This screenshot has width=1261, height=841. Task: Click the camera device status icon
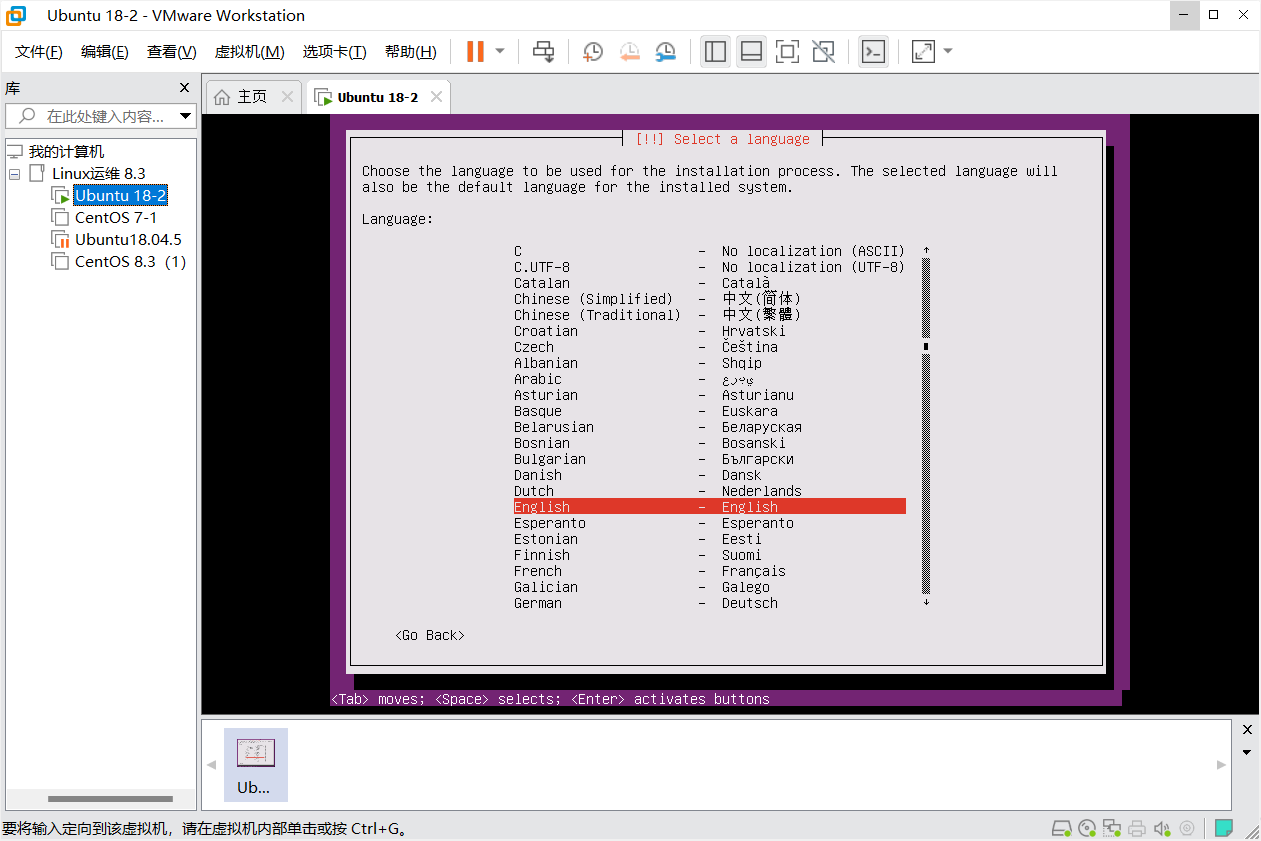tap(1187, 829)
